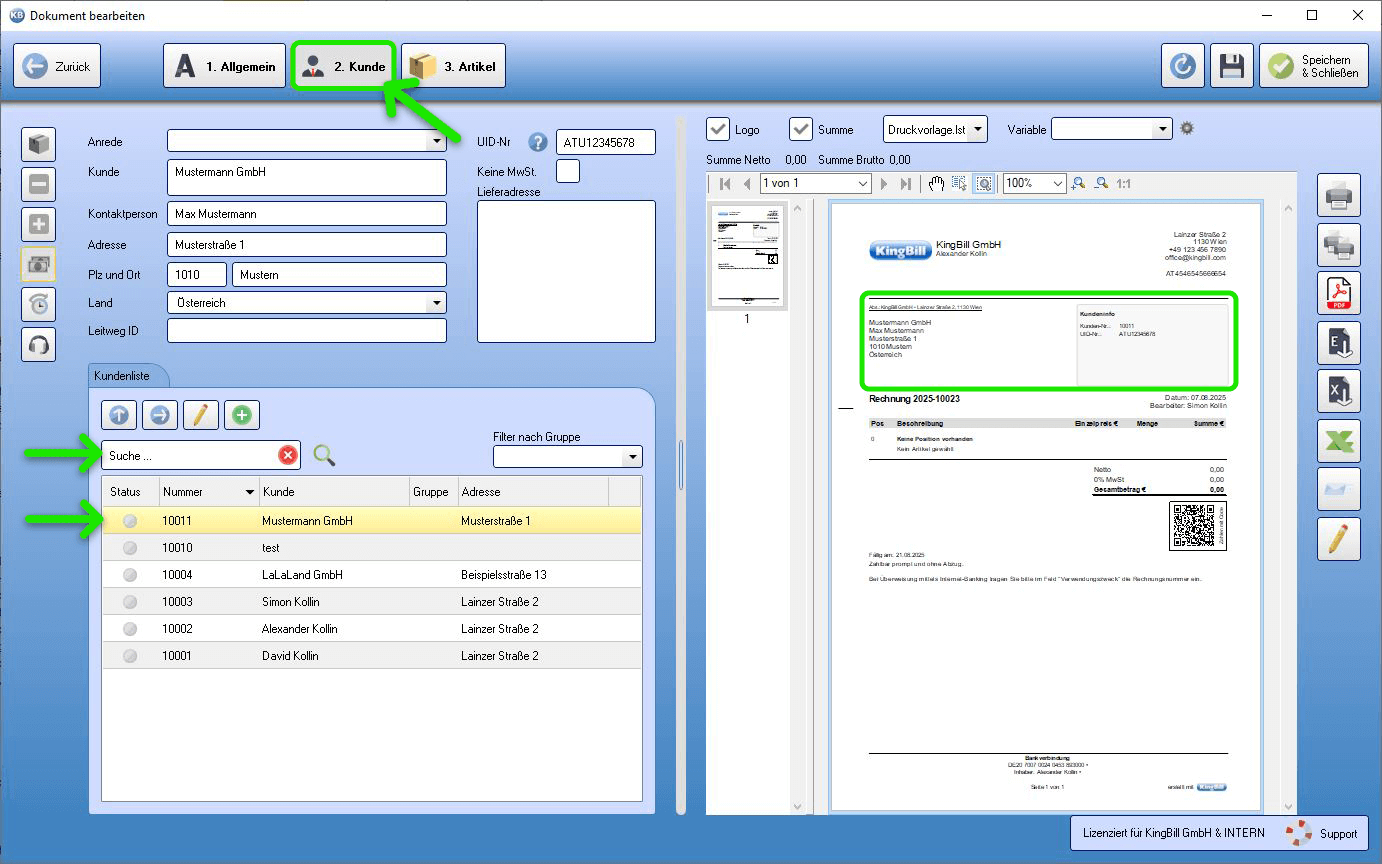Click the magnifying glass search icon

[324, 456]
